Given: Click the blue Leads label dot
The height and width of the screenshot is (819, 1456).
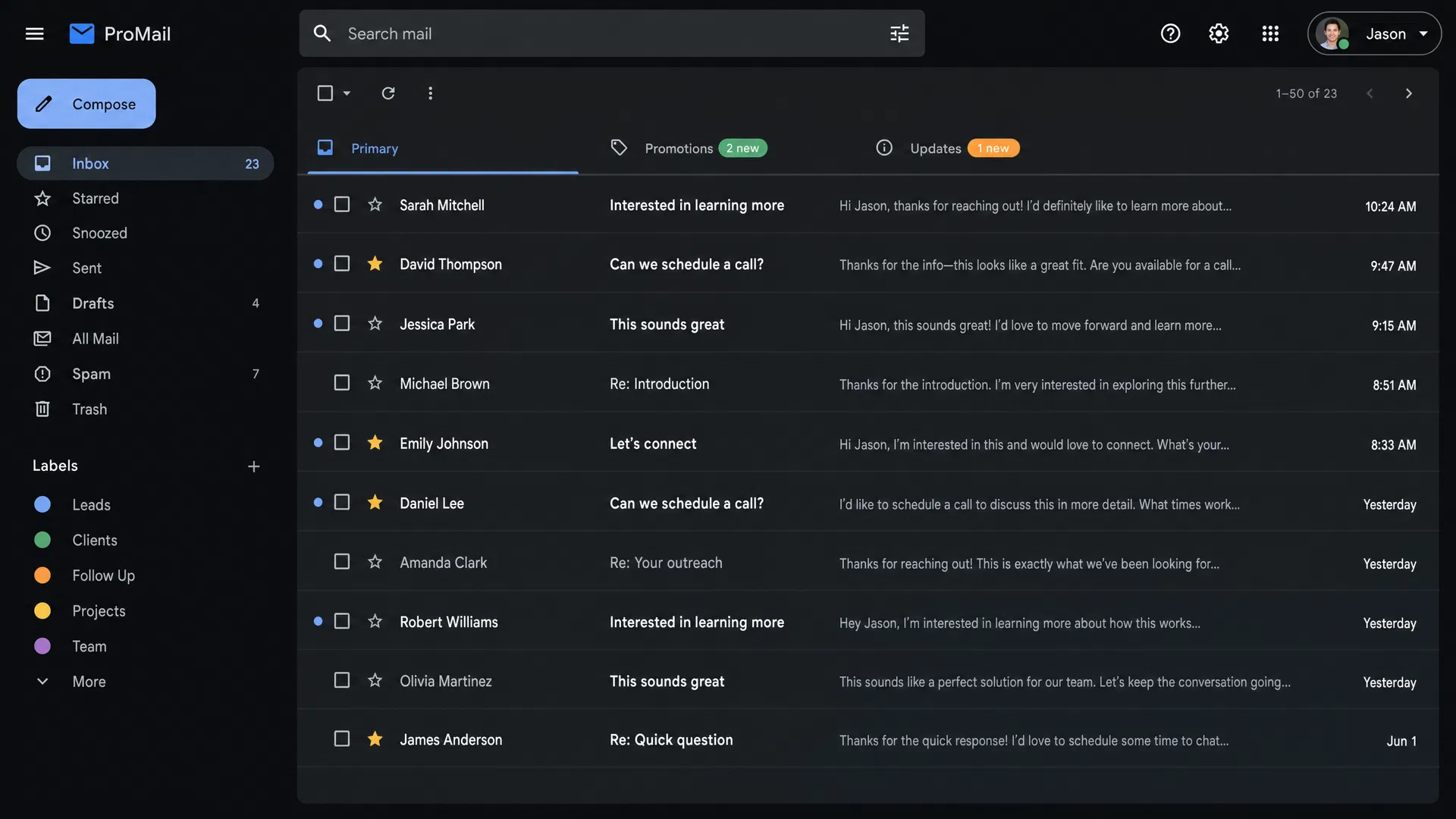Looking at the screenshot, I should [x=42, y=504].
